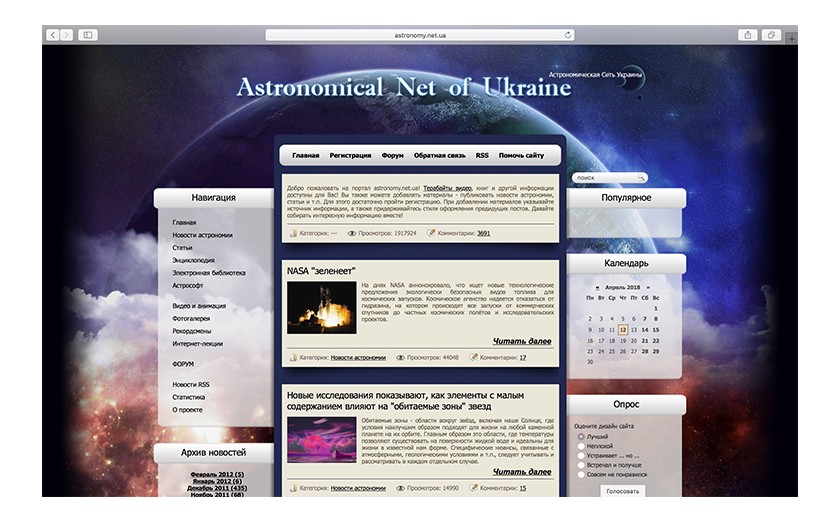
Task: Open 'ФОРУМ' in the navigation sidebar
Action: [x=183, y=364]
